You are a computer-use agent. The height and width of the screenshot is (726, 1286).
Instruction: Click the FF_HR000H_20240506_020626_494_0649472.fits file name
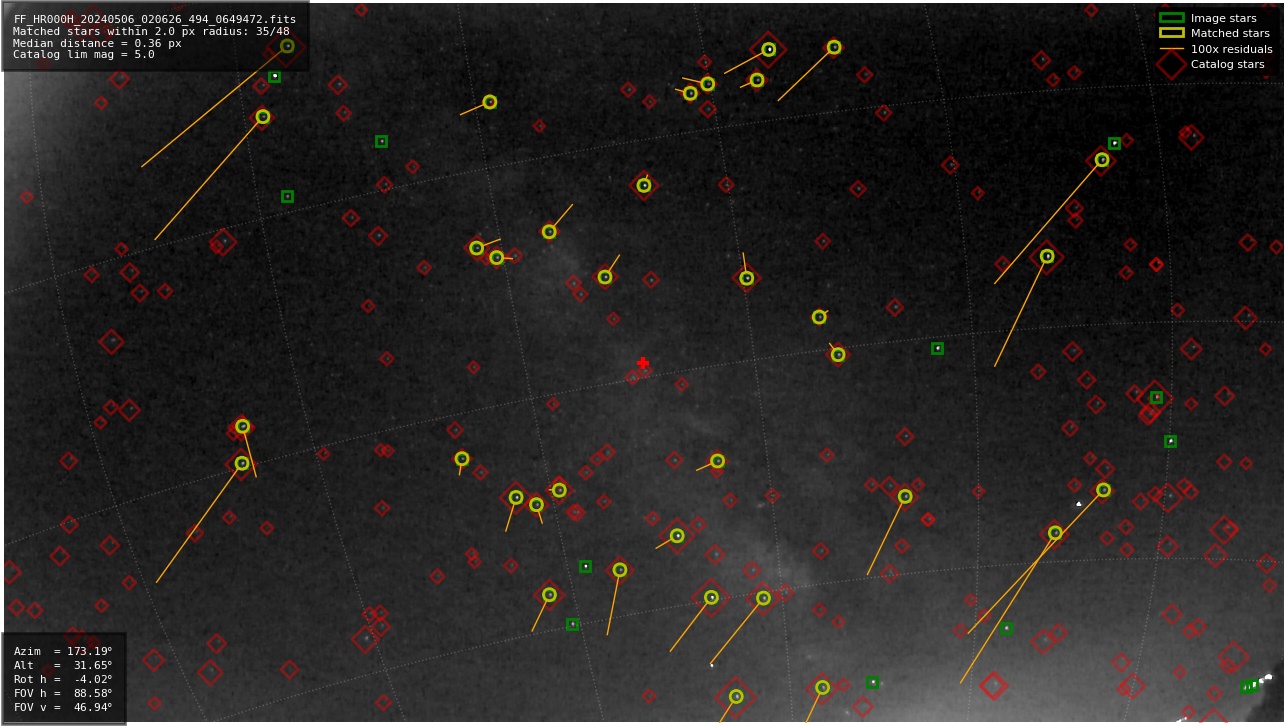(155, 19)
